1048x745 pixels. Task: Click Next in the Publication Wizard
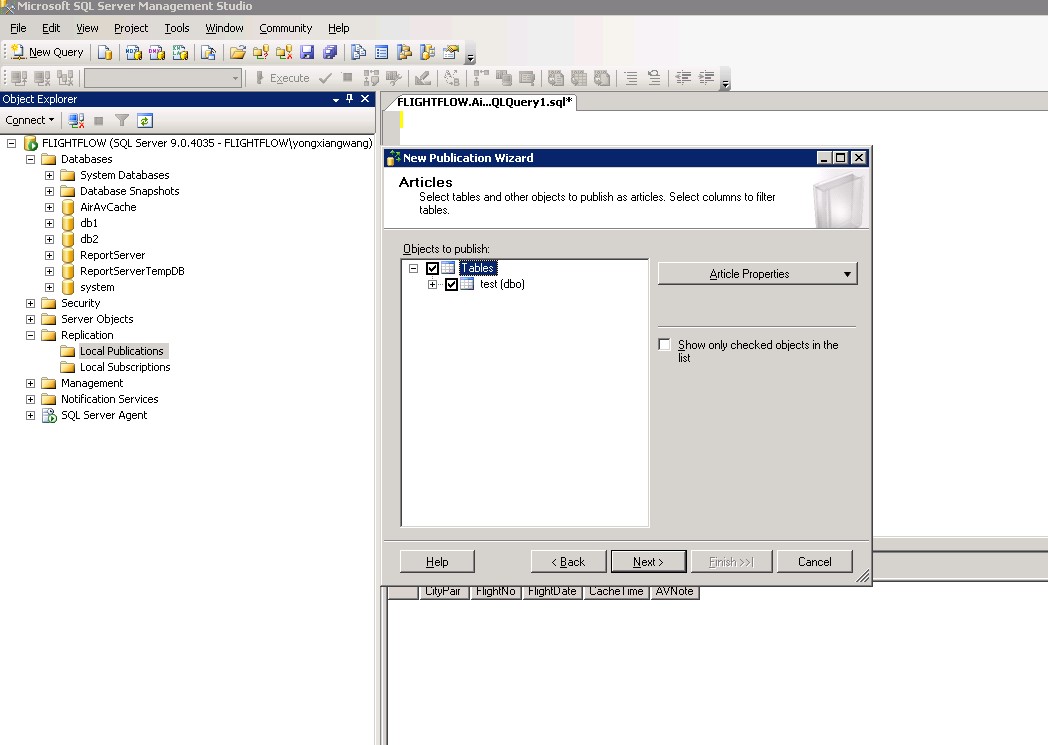tap(648, 562)
